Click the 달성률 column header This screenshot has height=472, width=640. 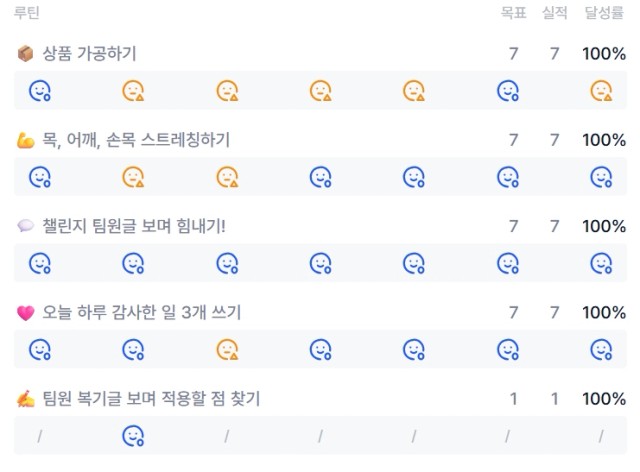pyautogui.click(x=604, y=13)
